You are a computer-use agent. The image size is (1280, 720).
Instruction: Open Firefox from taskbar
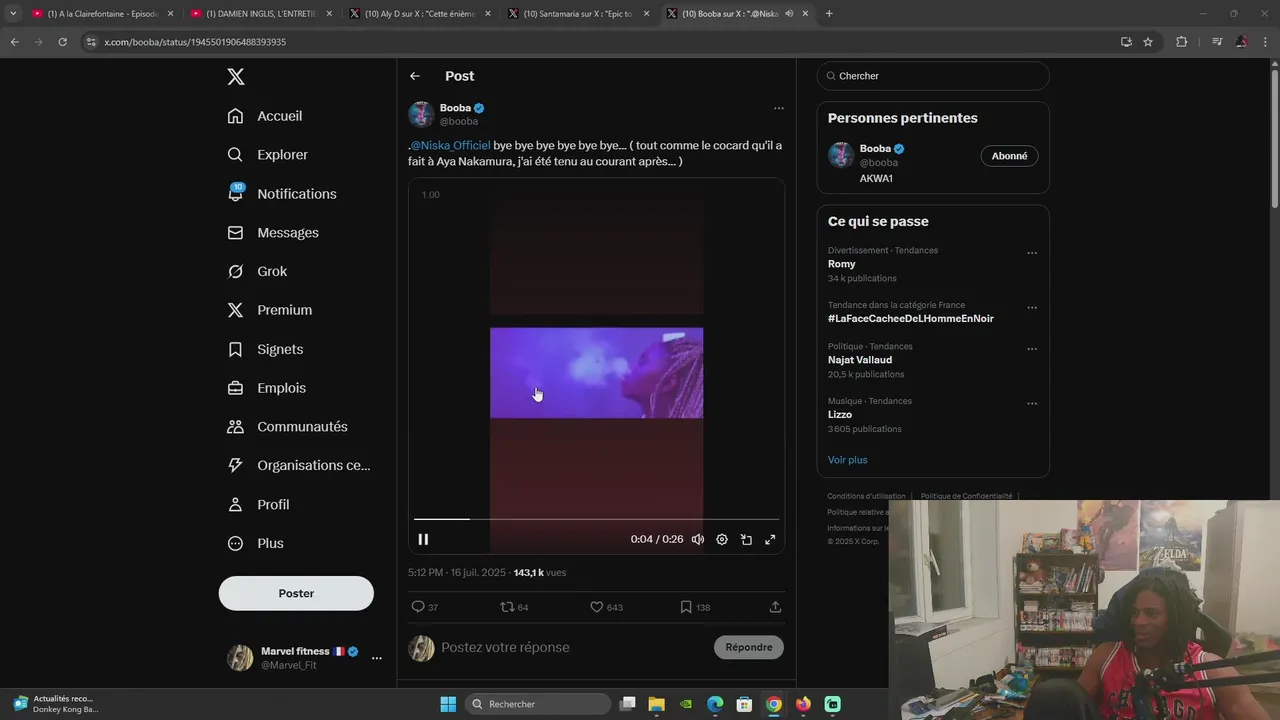tap(803, 704)
